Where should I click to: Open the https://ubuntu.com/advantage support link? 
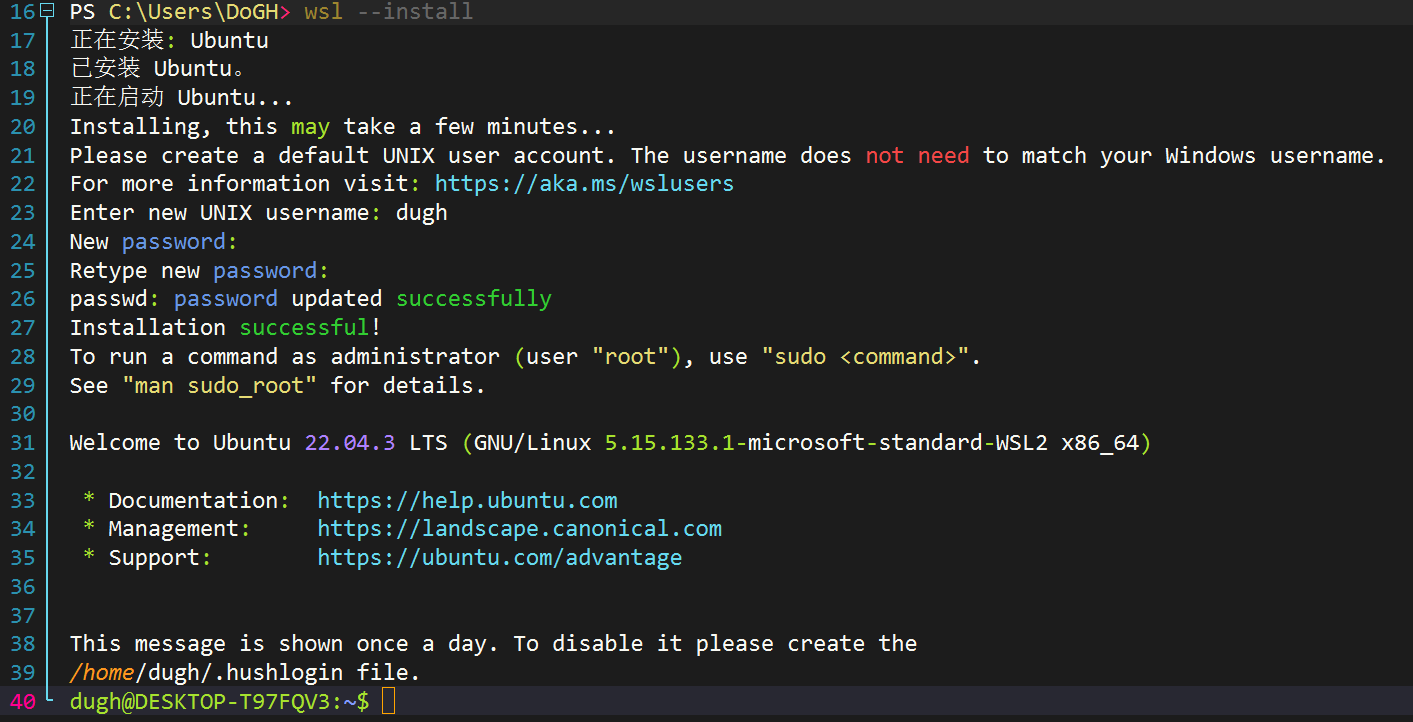(500, 558)
